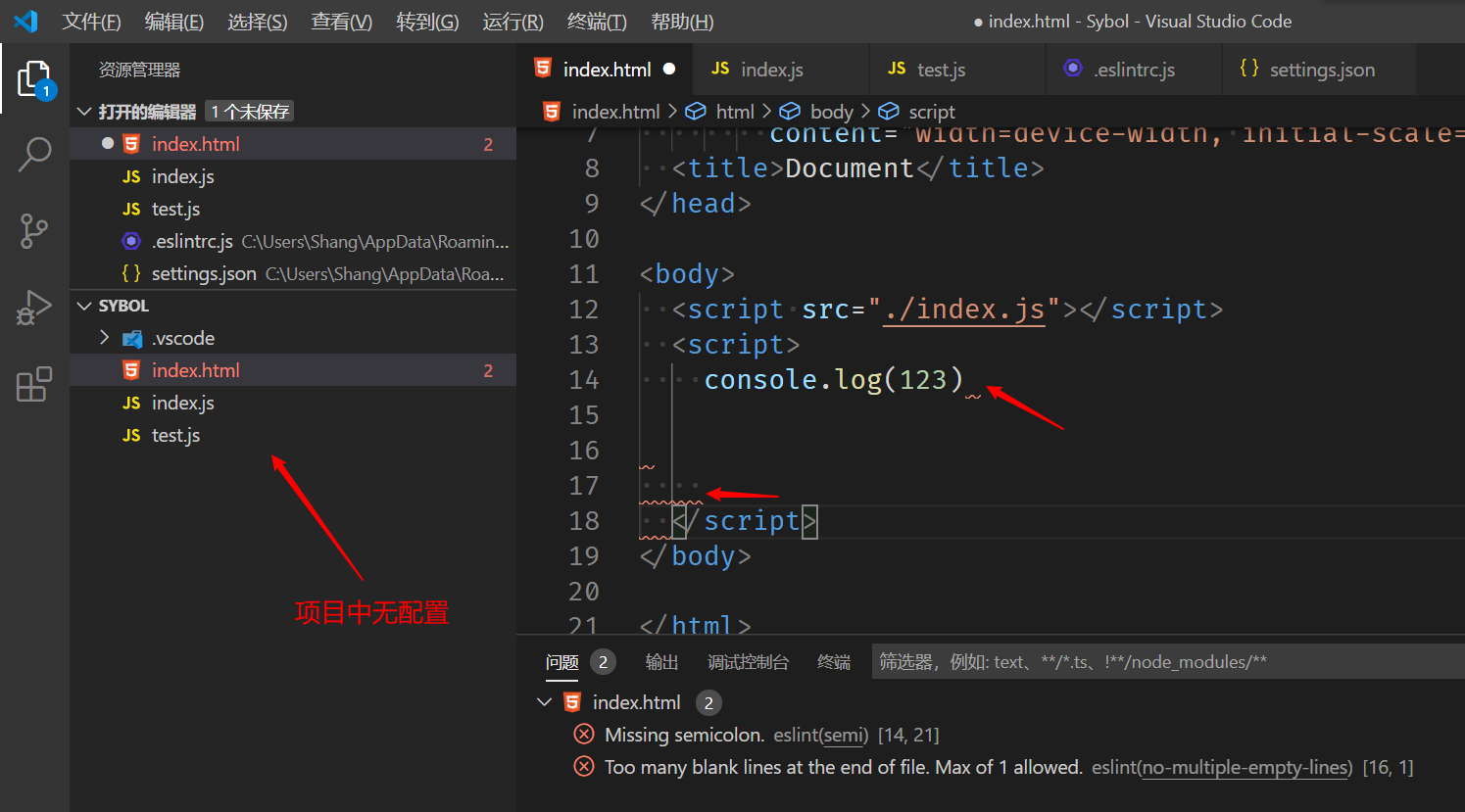The height and width of the screenshot is (812, 1465).
Task: Open the 文件(F) menu
Action: [91, 22]
